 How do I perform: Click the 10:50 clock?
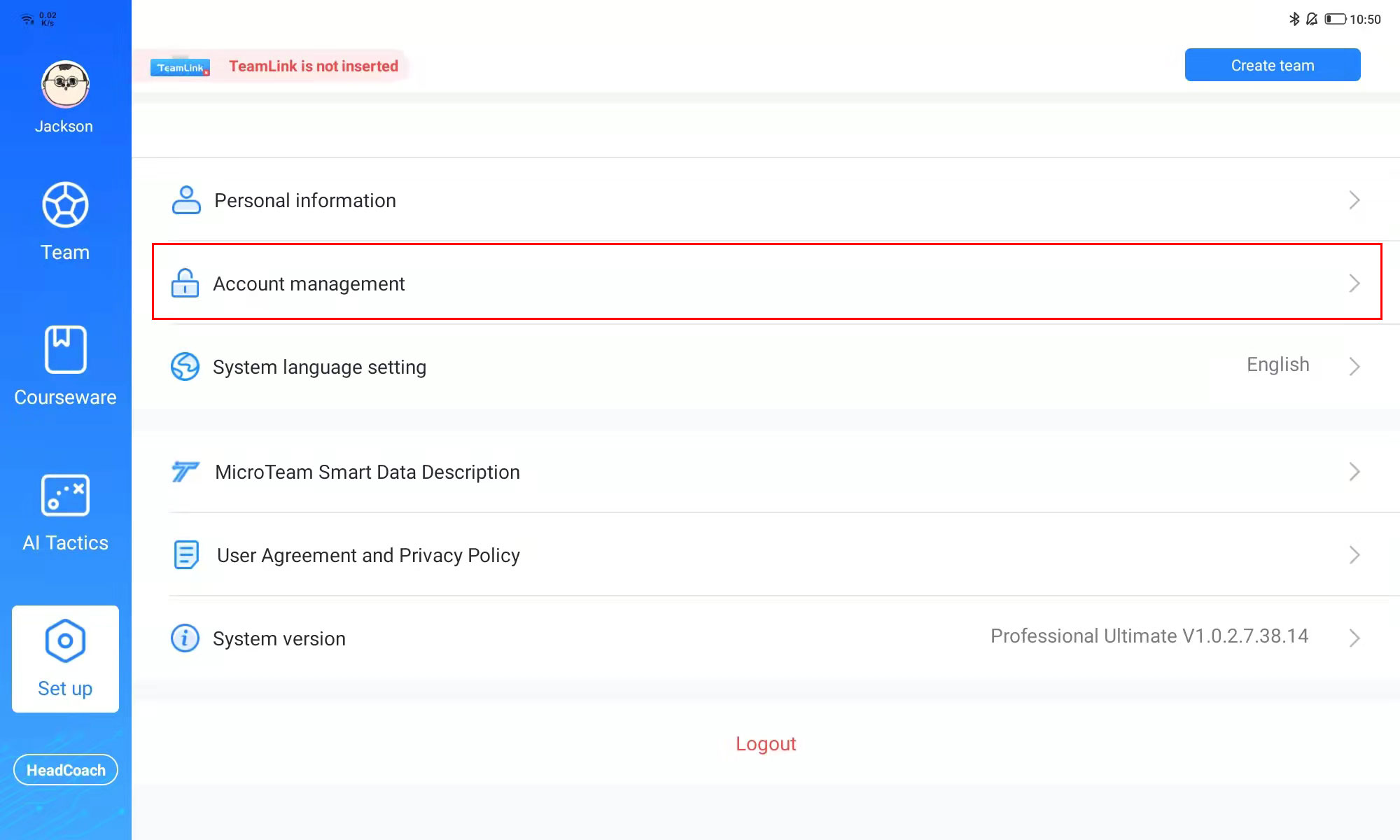(1365, 20)
